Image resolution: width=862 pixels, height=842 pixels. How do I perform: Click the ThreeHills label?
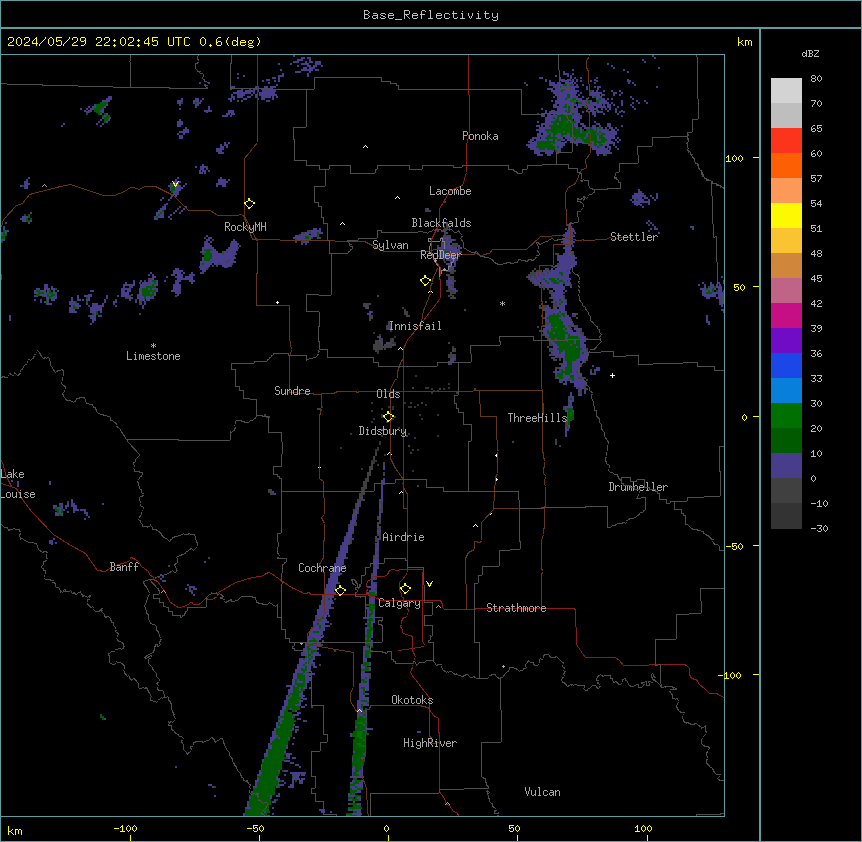pos(537,418)
